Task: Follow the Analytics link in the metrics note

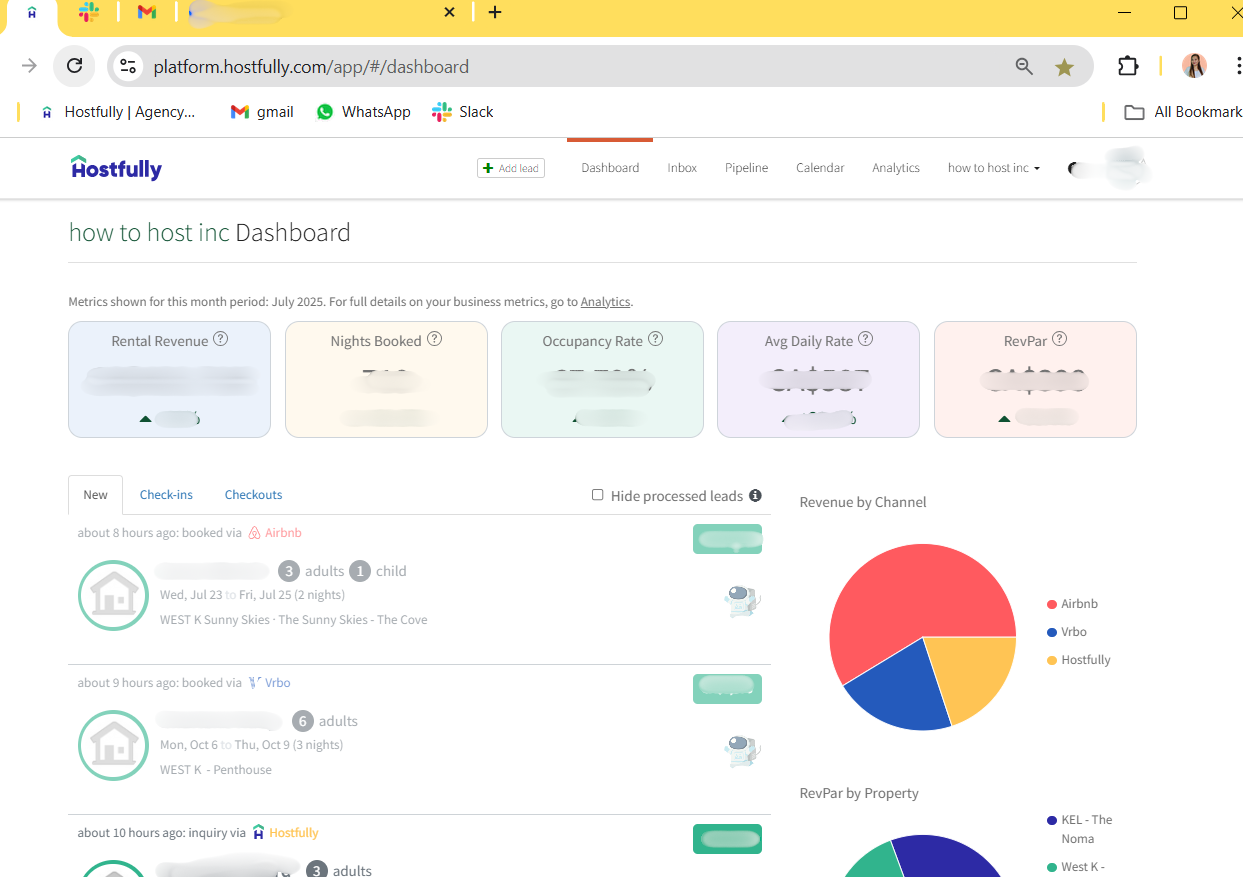Action: tap(605, 302)
